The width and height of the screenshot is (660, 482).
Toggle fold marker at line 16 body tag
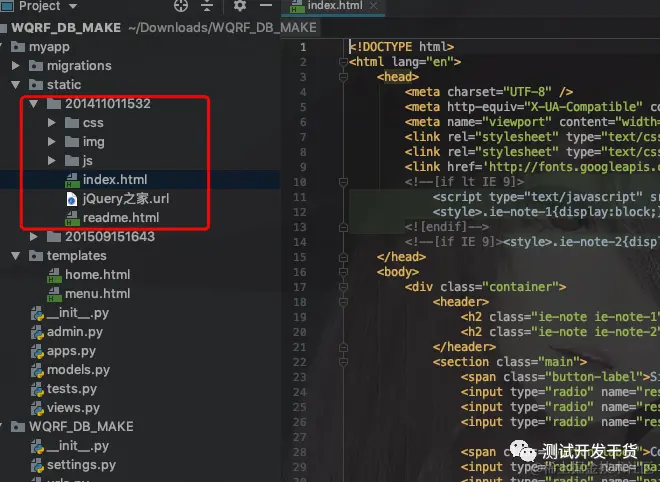[x=343, y=272]
